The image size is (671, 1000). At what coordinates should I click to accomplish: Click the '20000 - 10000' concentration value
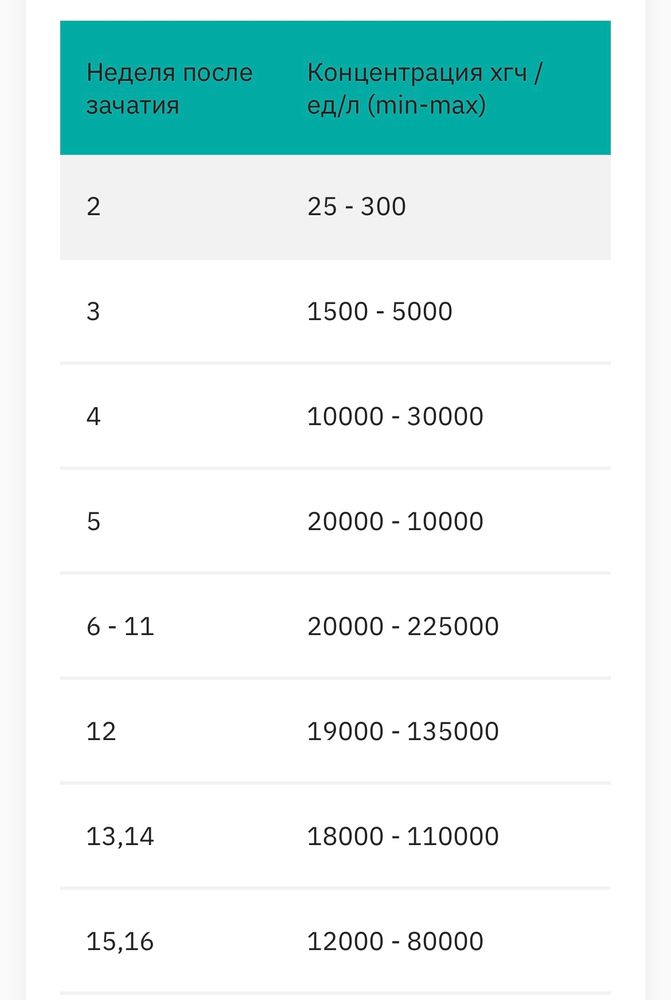coord(395,522)
